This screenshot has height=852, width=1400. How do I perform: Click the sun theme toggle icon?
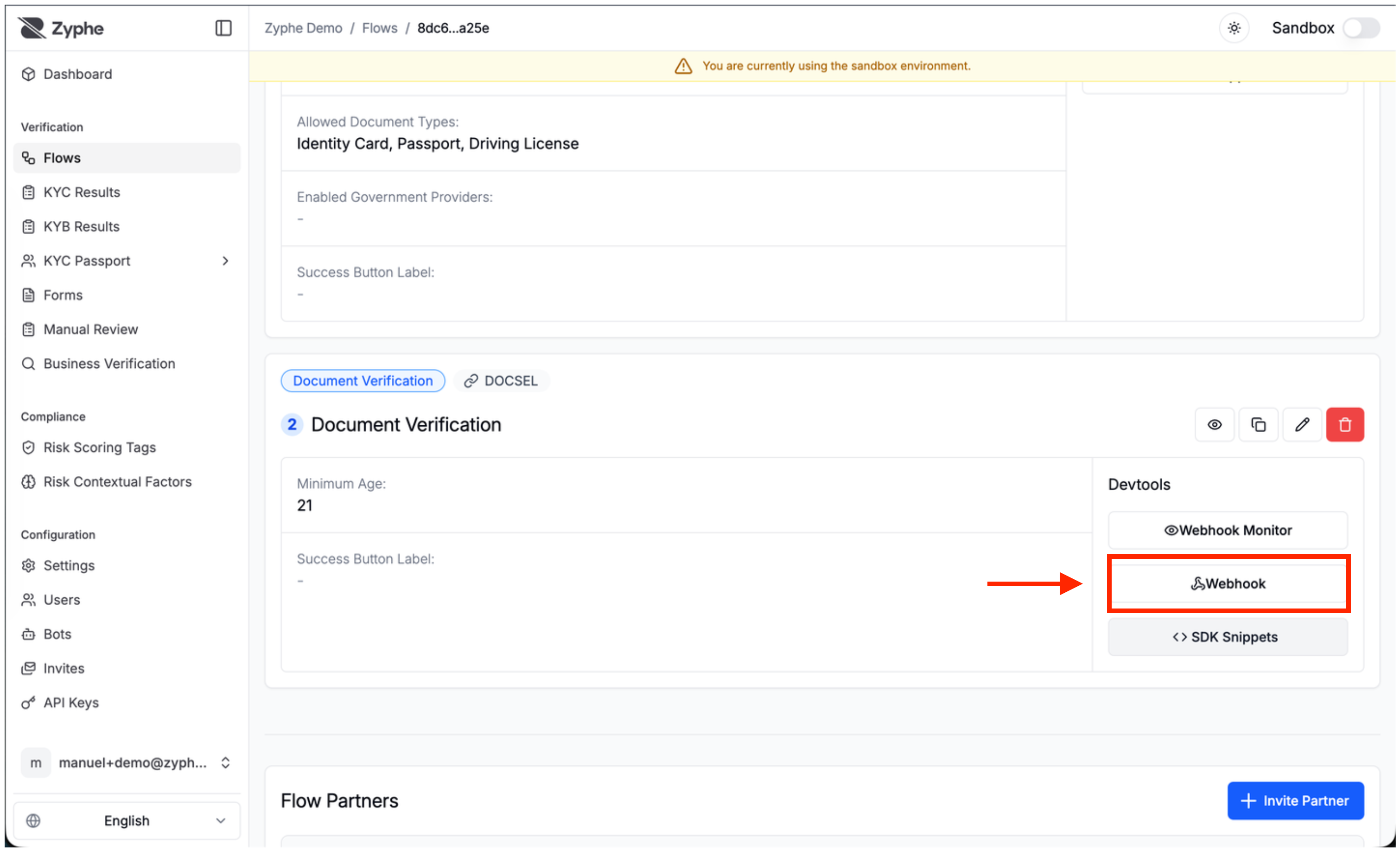[1234, 28]
